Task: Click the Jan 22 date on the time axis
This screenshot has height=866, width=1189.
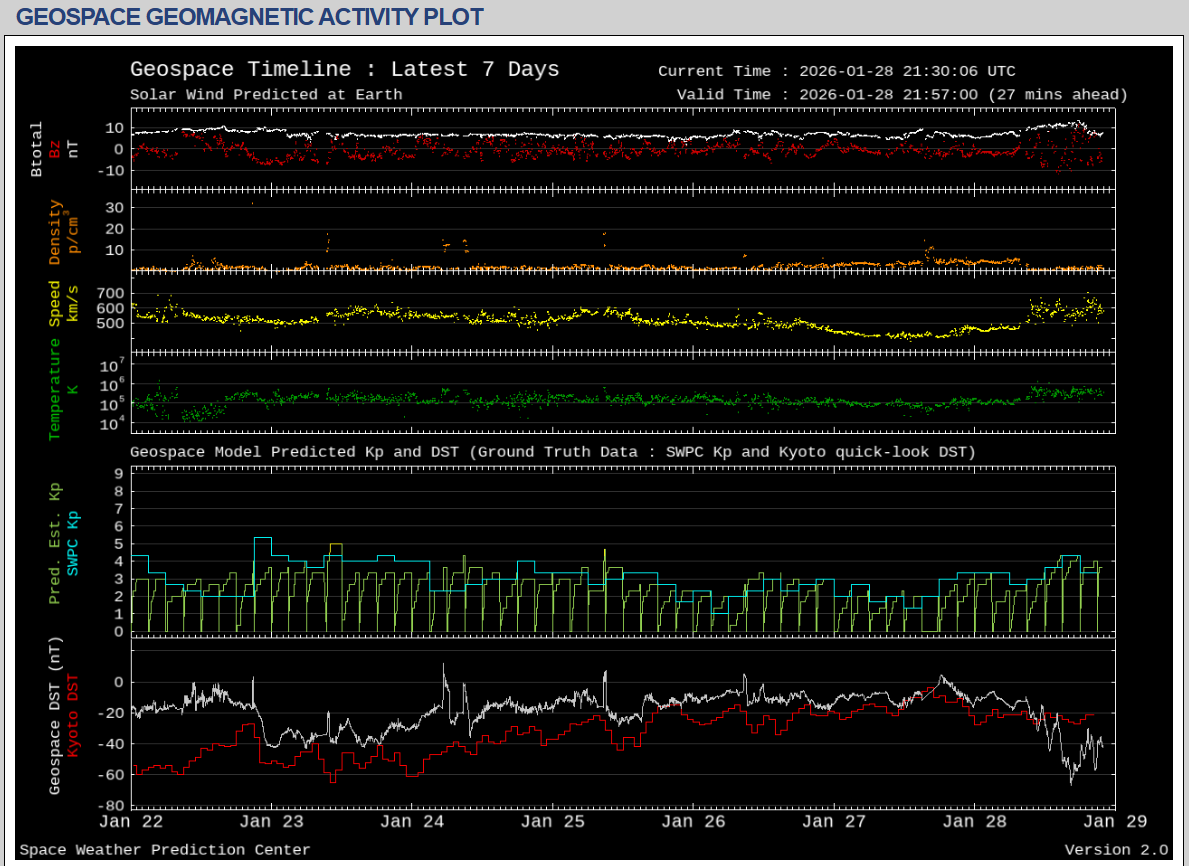Action: tap(132, 822)
